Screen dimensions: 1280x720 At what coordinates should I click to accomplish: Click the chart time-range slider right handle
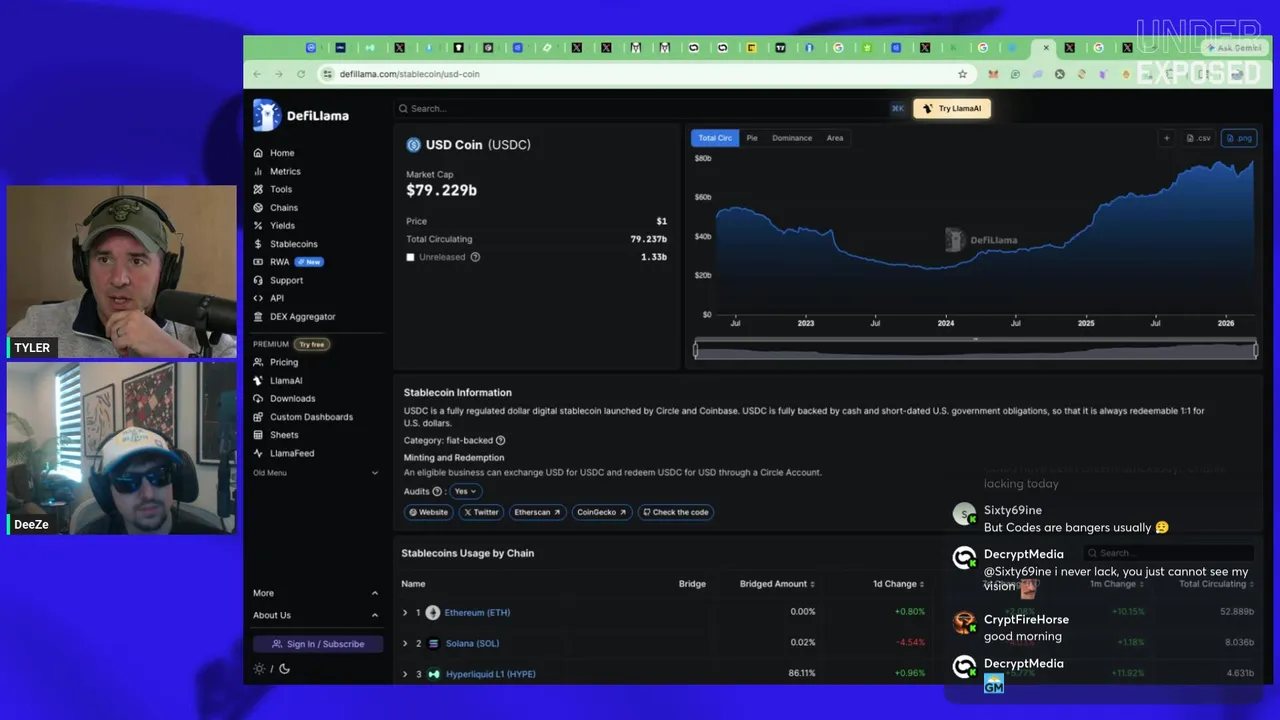pos(1255,349)
